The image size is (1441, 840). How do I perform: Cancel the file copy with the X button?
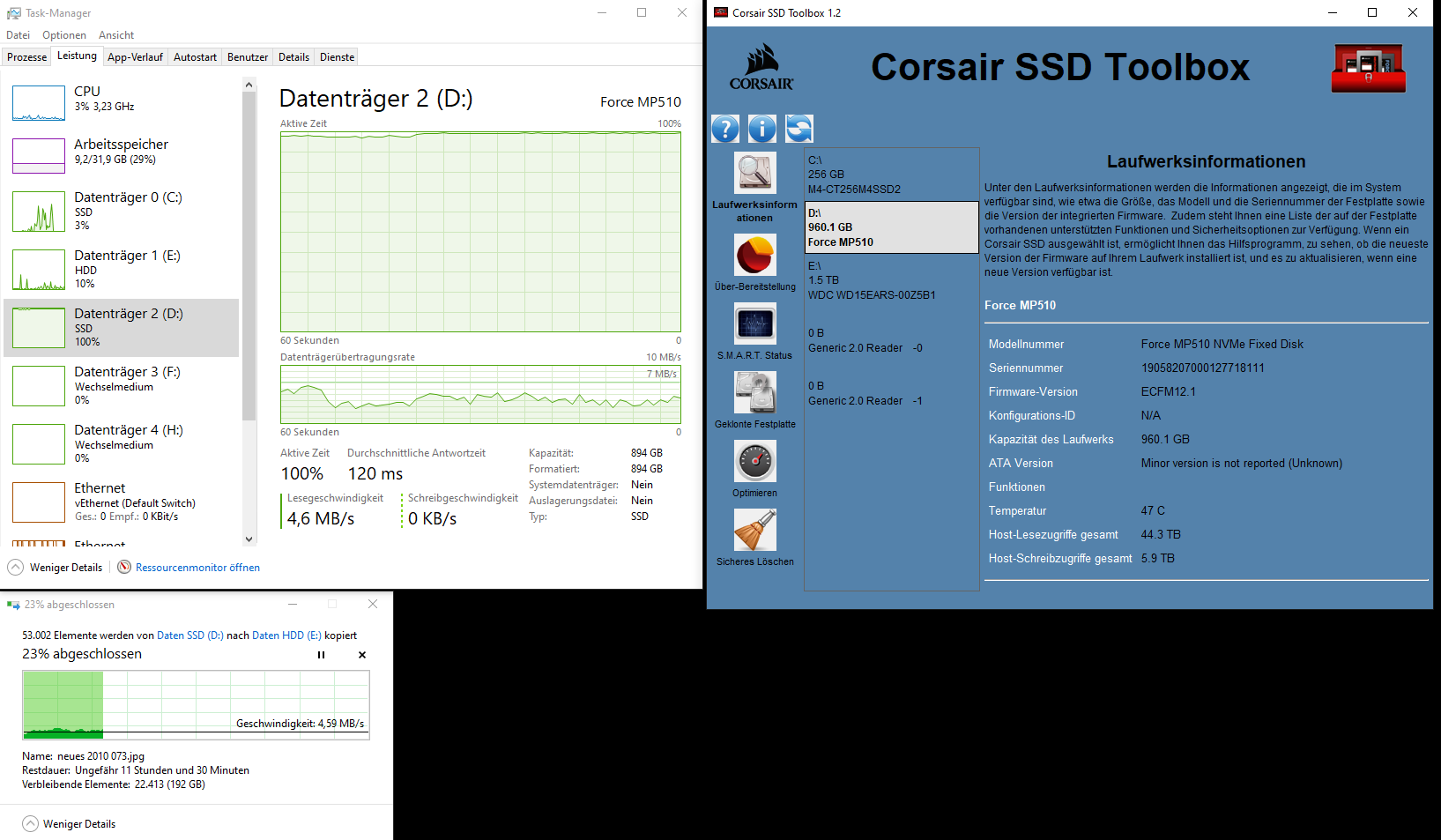coord(362,655)
